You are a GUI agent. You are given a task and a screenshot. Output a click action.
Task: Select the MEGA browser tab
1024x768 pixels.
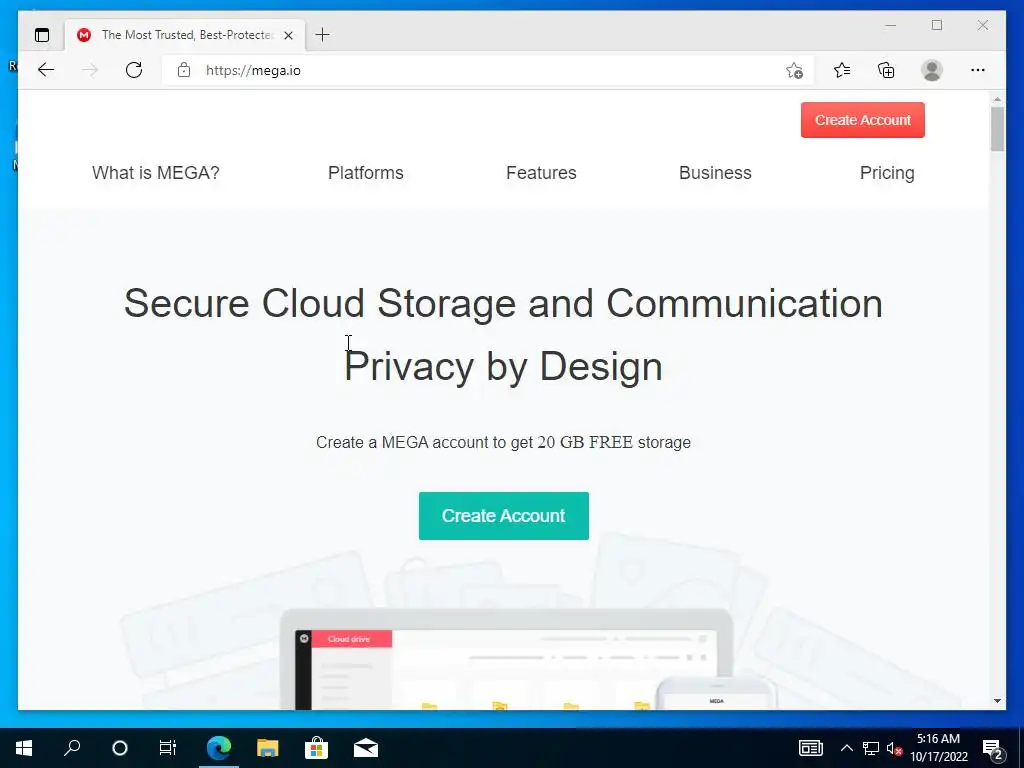click(x=185, y=35)
